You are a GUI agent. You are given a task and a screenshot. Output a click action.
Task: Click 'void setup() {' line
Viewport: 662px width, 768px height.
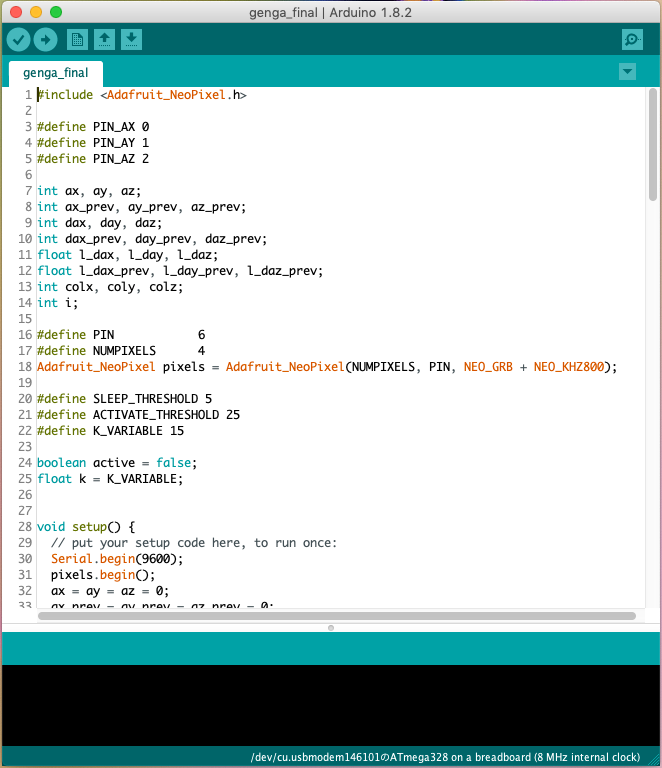tap(86, 527)
